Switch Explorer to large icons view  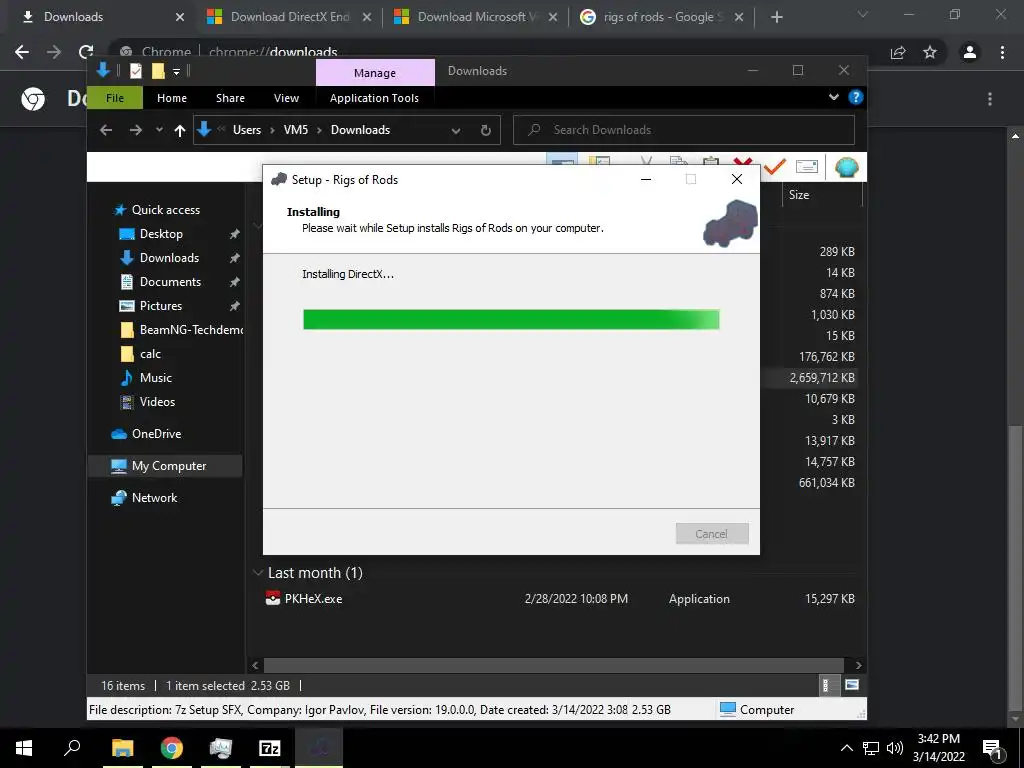[852, 685]
